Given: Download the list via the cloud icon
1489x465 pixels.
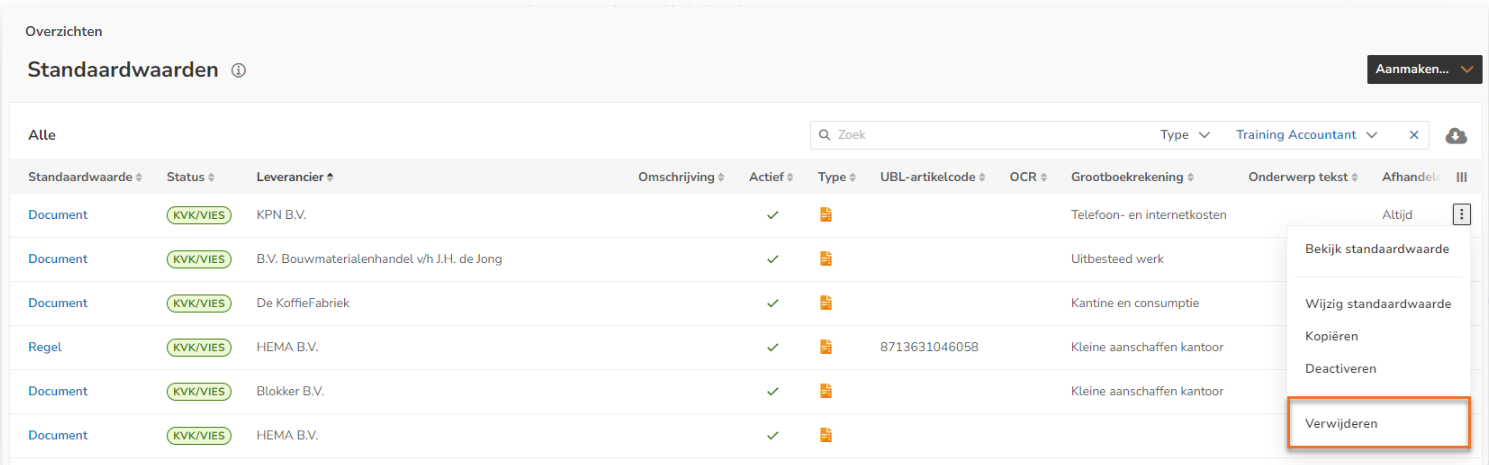Looking at the screenshot, I should [1457, 135].
